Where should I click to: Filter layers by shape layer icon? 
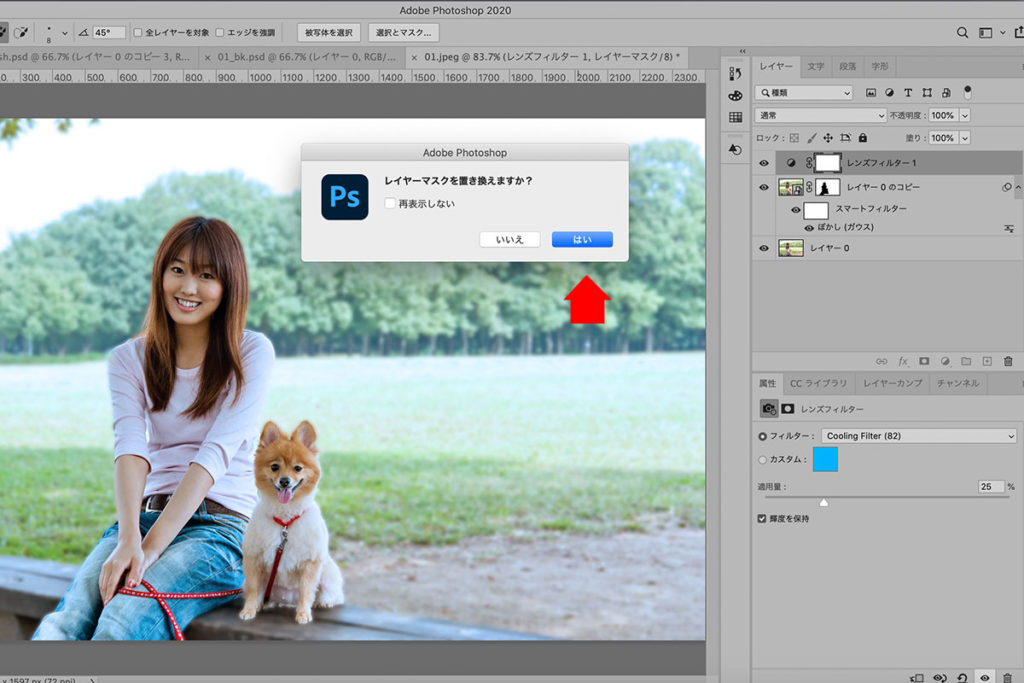(927, 93)
